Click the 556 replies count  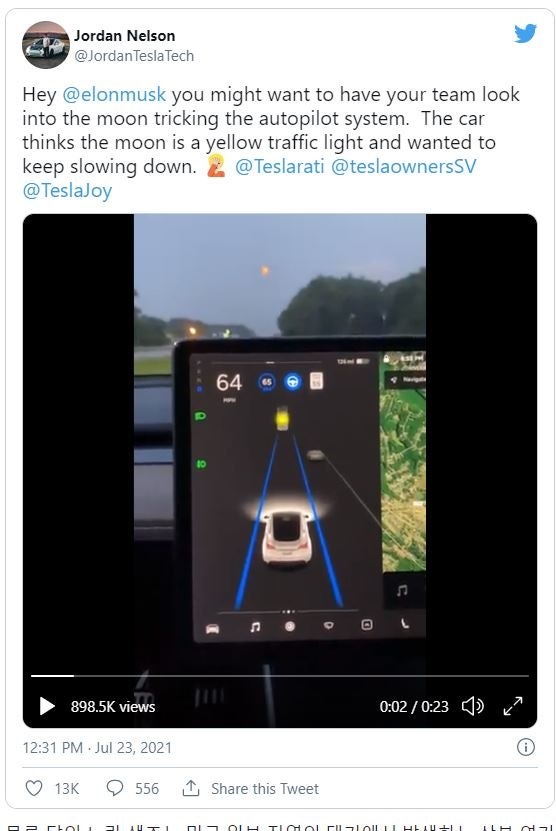coord(147,789)
